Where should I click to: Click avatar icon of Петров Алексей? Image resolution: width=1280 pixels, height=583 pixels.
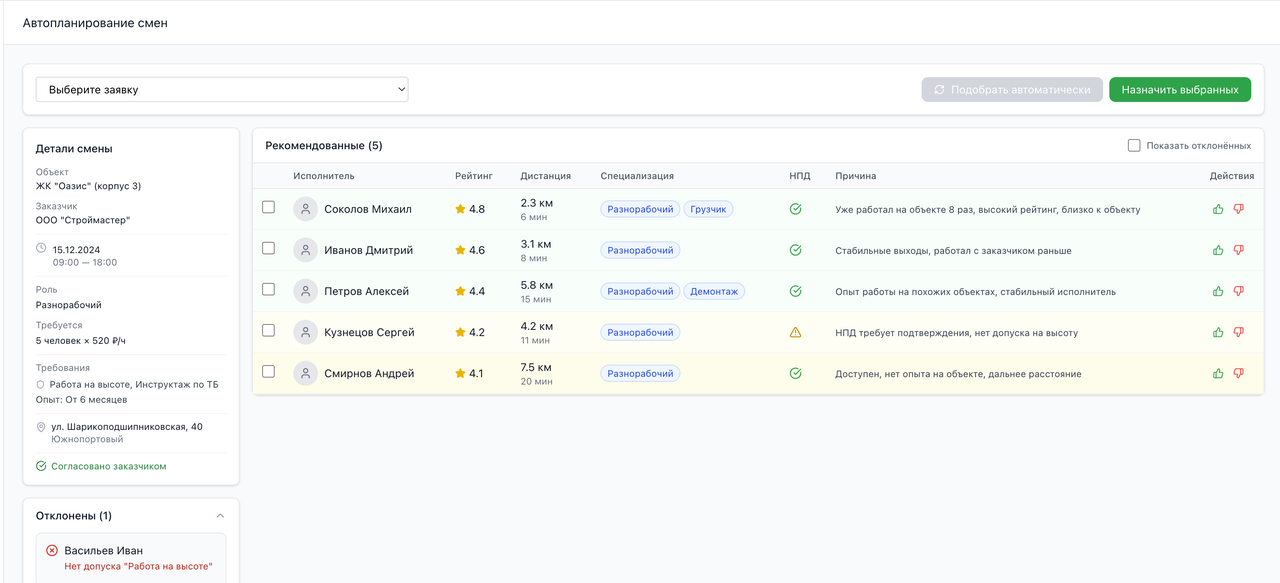pos(306,291)
